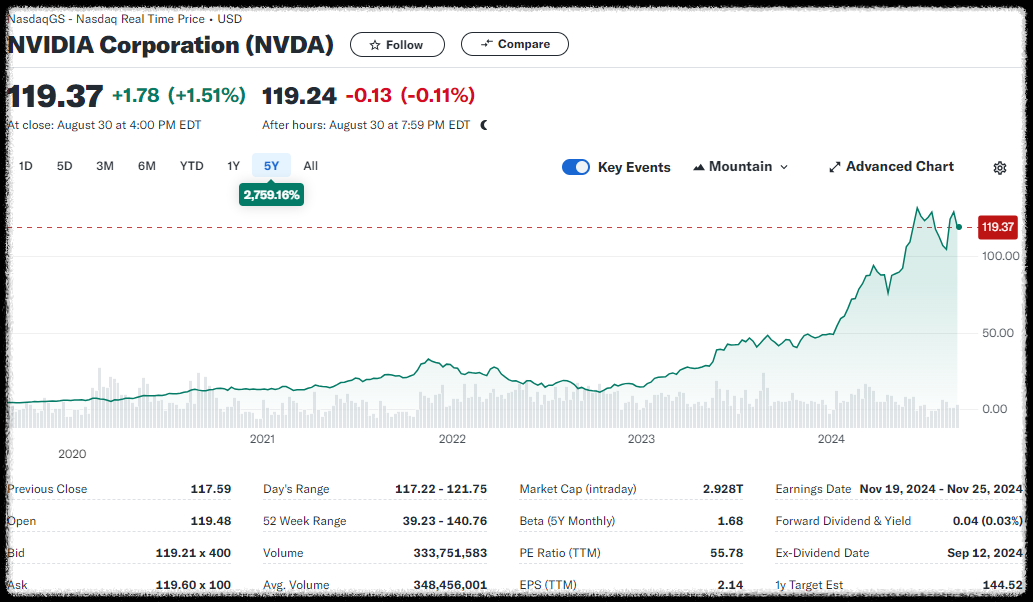
Task: Click the +1.78 (+1.51%) change text
Action: tap(179, 96)
